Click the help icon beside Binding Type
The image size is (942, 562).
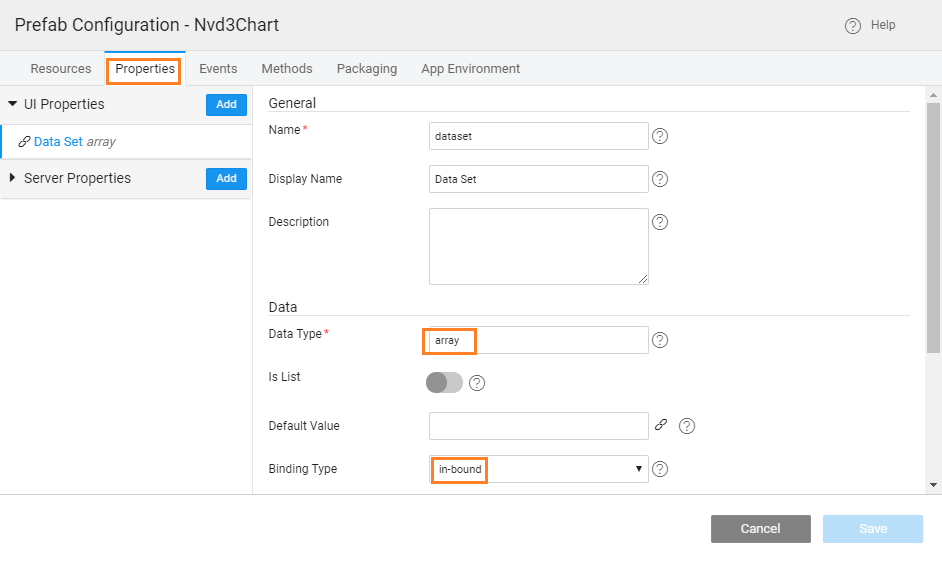click(x=659, y=469)
